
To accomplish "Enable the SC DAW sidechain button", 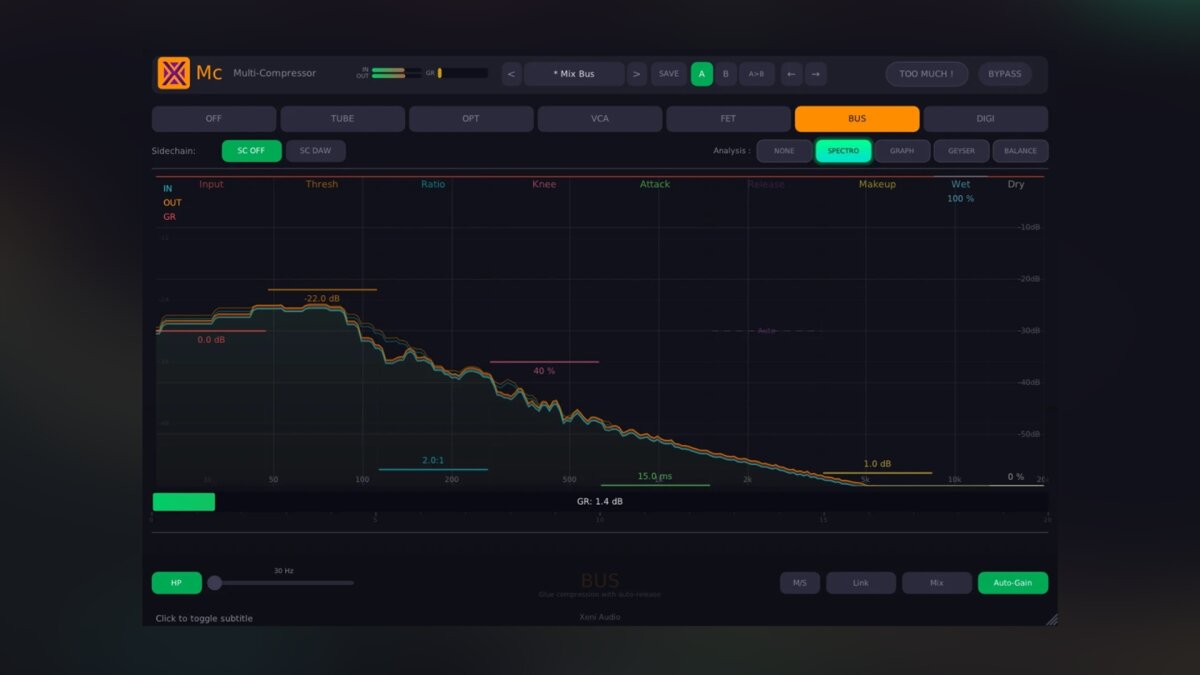I will click(316, 151).
